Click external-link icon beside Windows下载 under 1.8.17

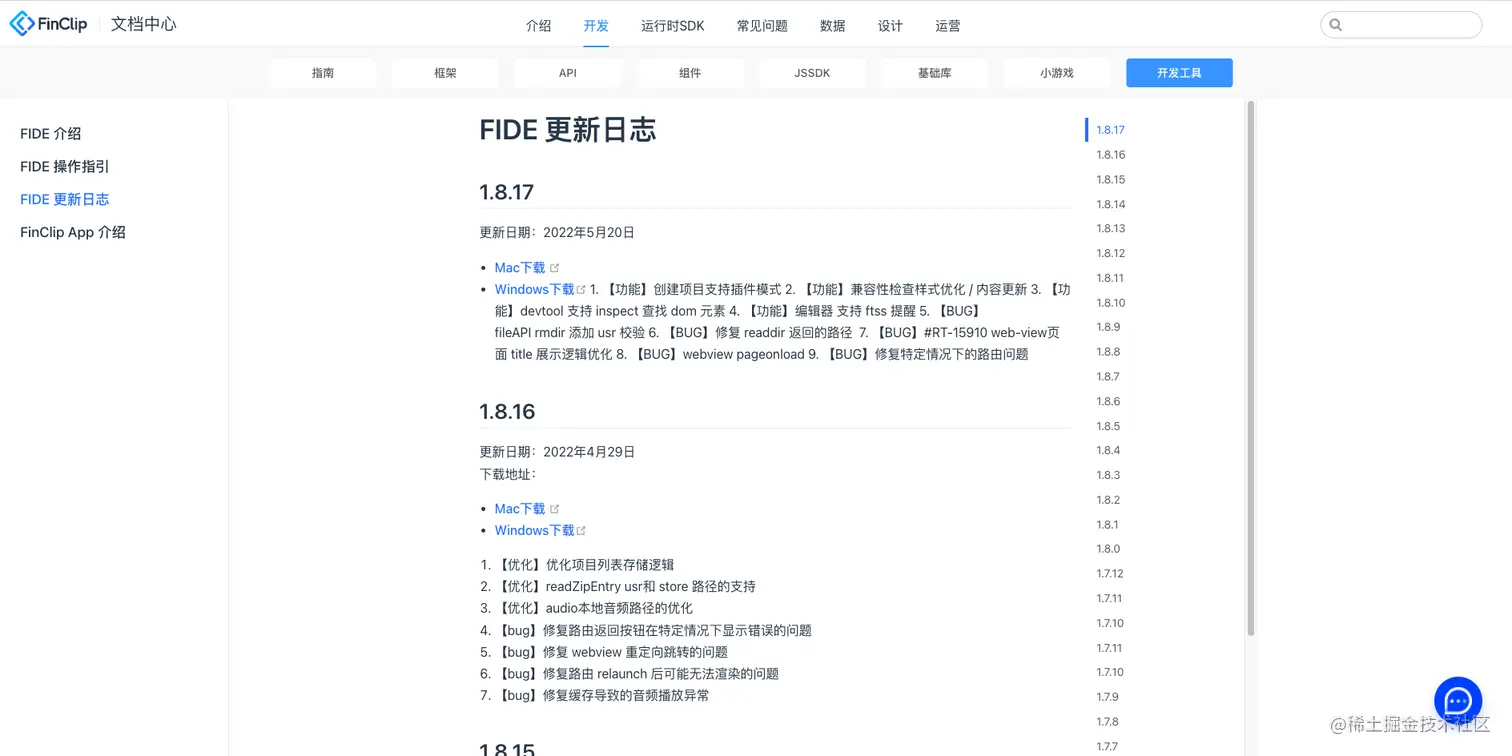581,290
